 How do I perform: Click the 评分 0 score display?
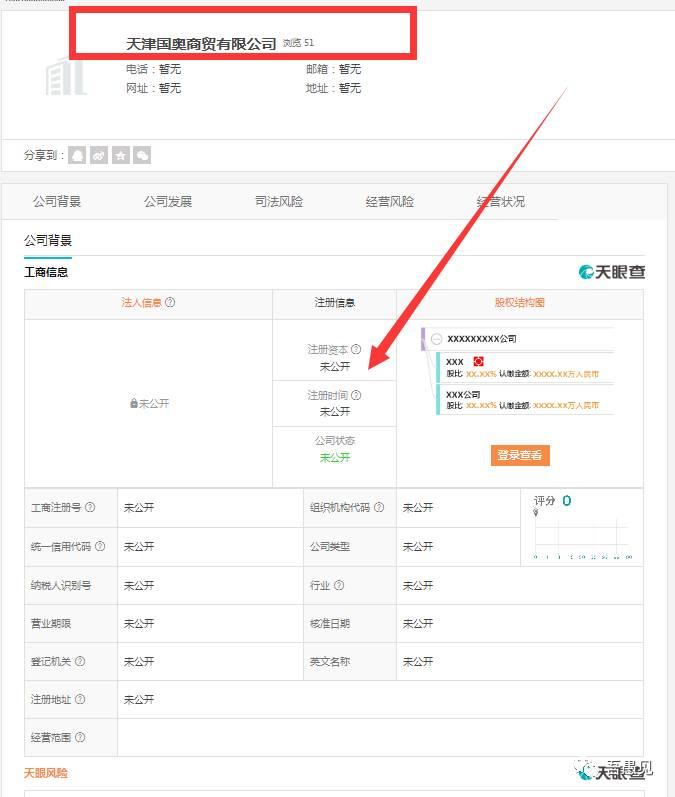click(553, 501)
